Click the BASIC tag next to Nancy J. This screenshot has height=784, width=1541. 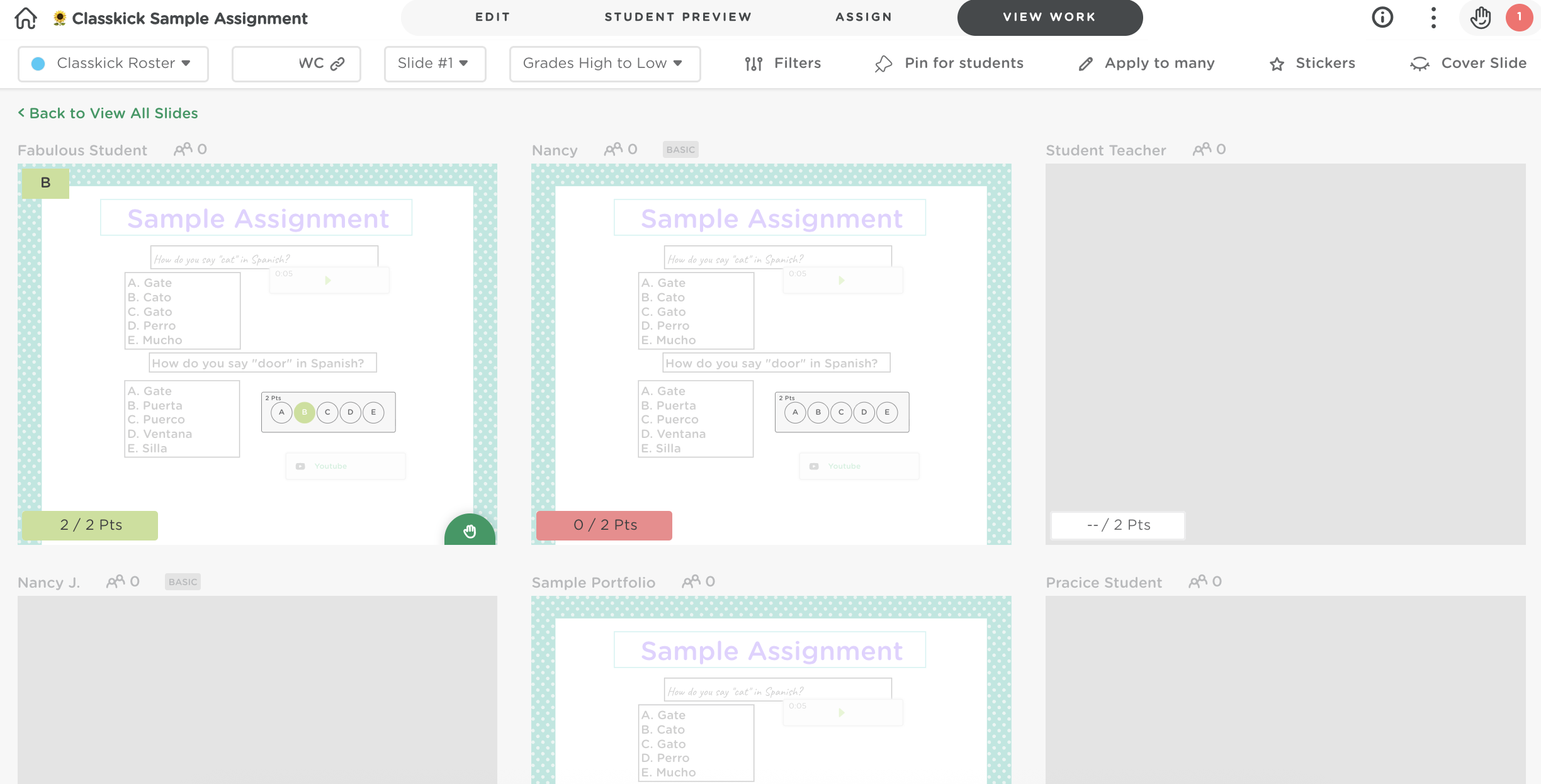183,582
